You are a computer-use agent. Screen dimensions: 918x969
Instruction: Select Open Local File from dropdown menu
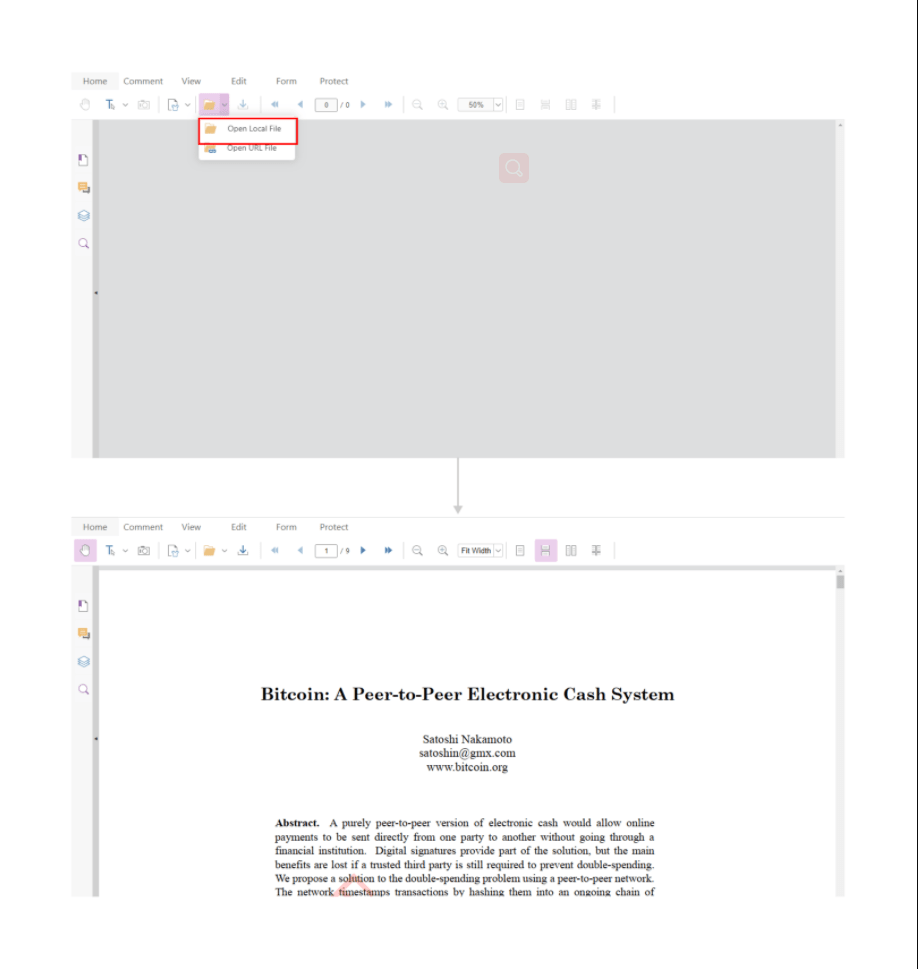[247, 129]
